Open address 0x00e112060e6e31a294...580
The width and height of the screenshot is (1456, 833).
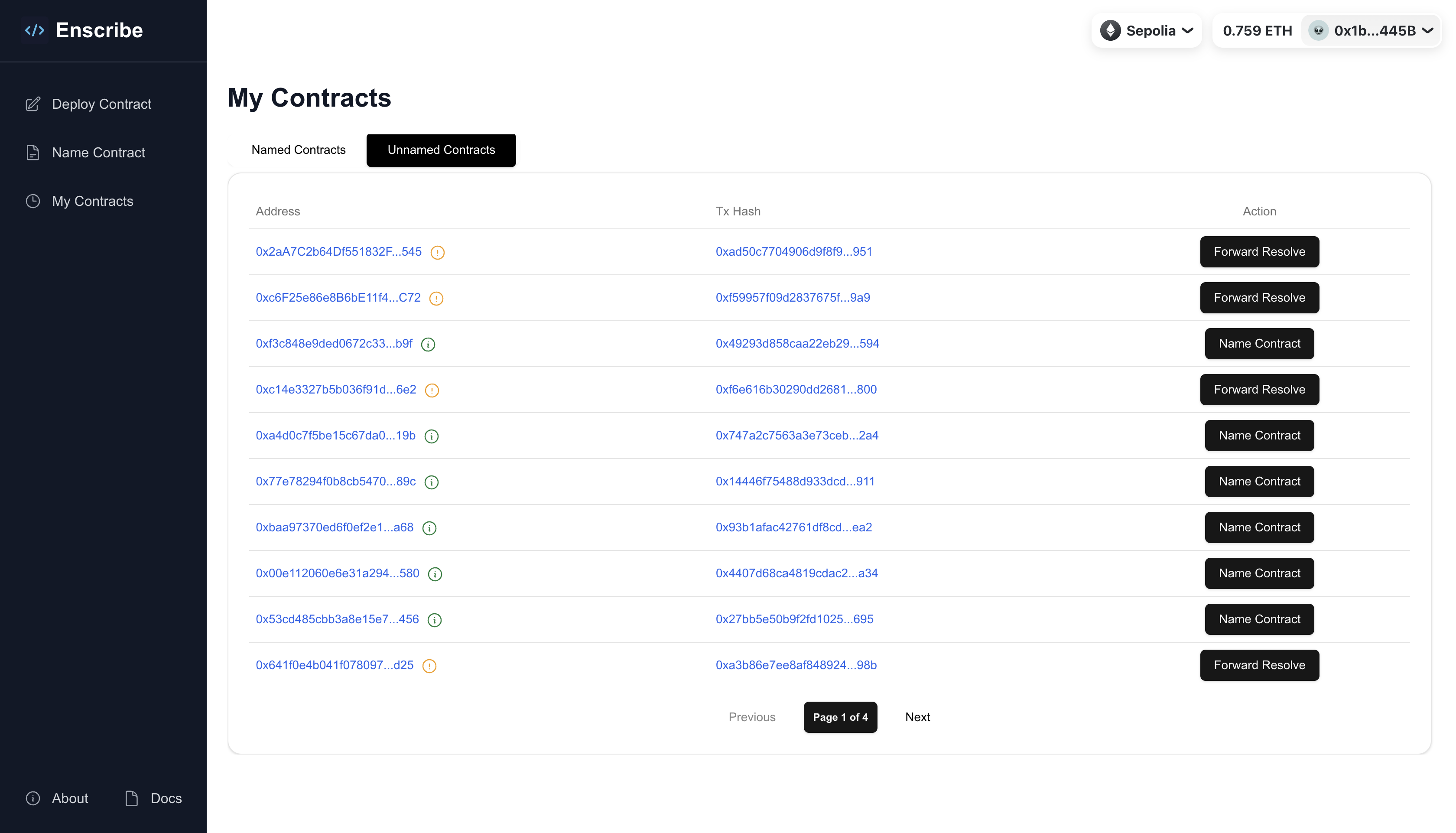[338, 573]
